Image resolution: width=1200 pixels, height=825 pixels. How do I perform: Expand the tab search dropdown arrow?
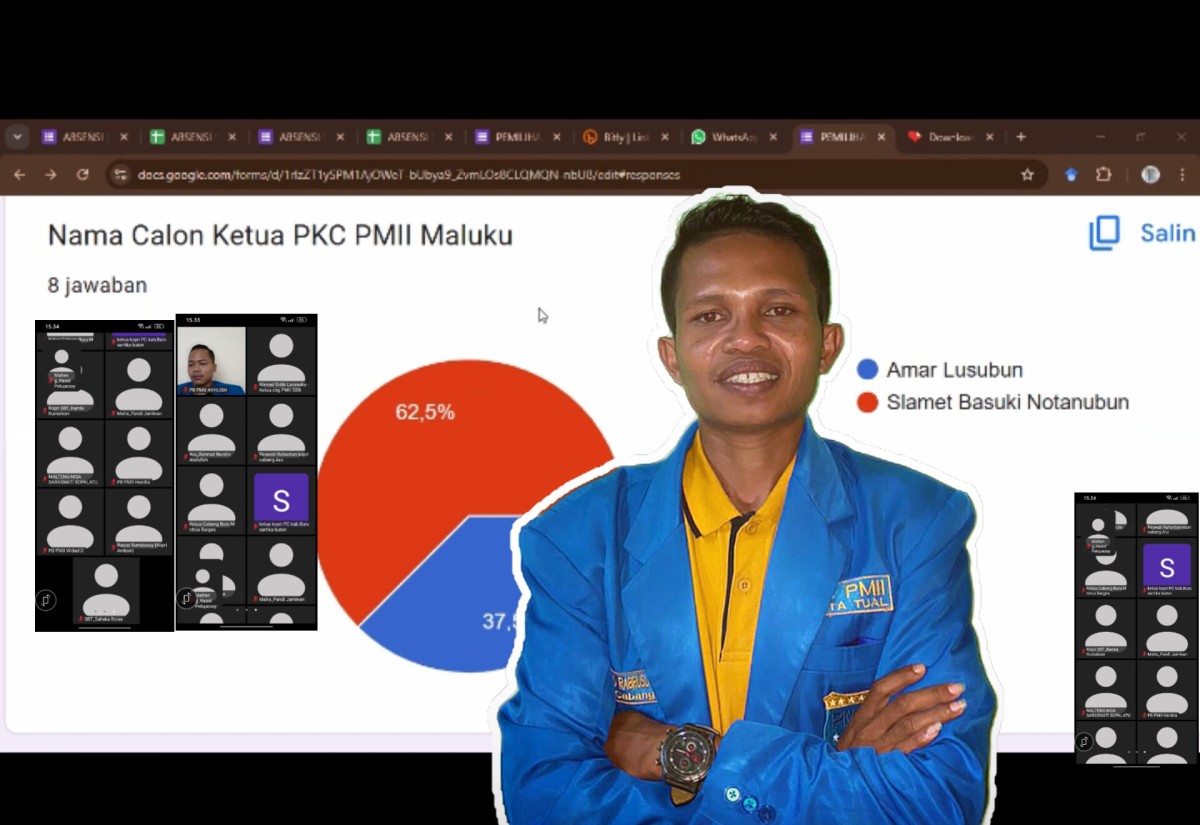tap(17, 137)
